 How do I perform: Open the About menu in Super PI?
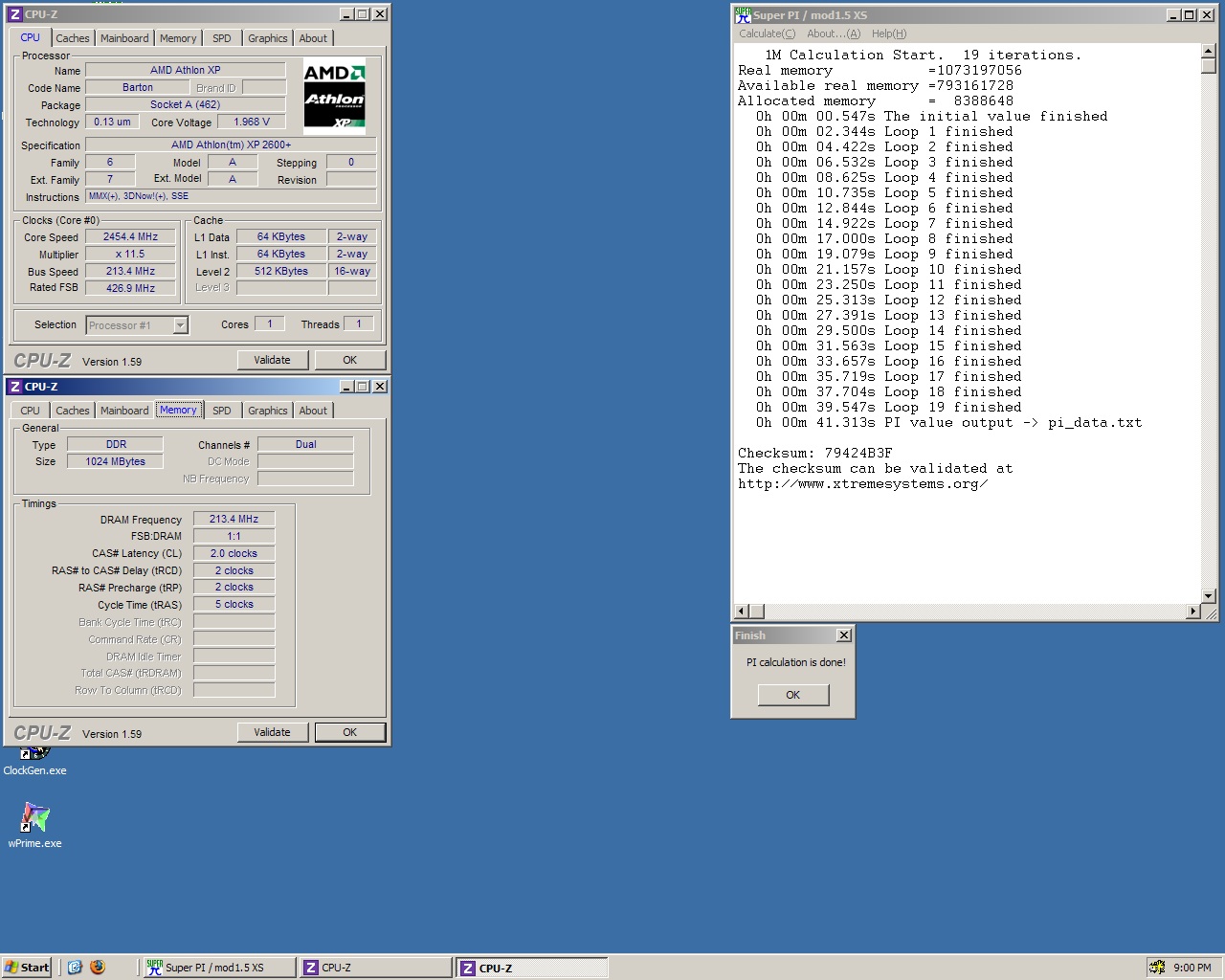(834, 33)
